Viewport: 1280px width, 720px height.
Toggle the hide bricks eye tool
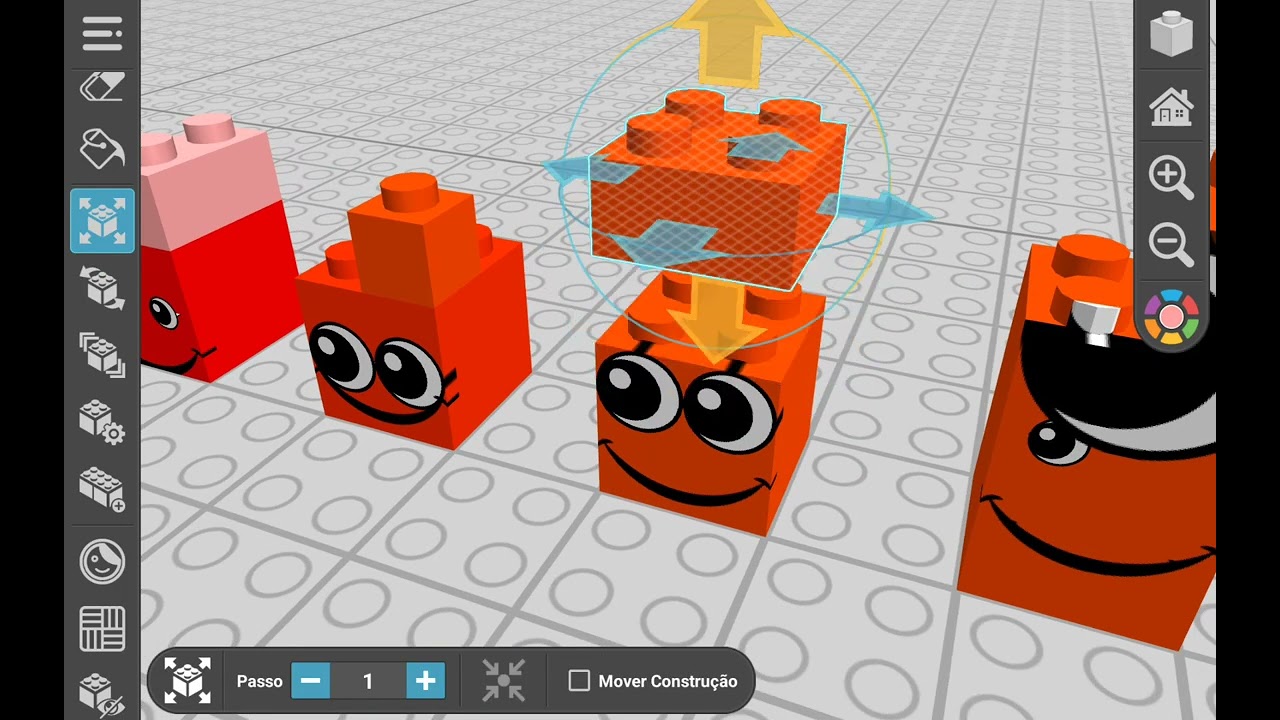102,693
